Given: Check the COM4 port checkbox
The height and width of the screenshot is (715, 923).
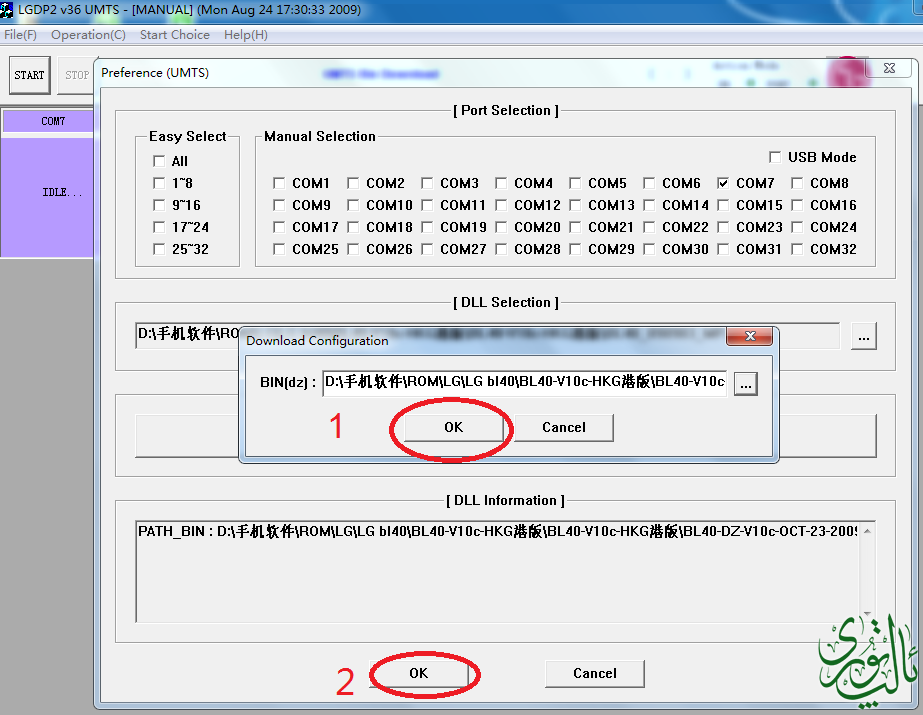Looking at the screenshot, I should (501, 183).
